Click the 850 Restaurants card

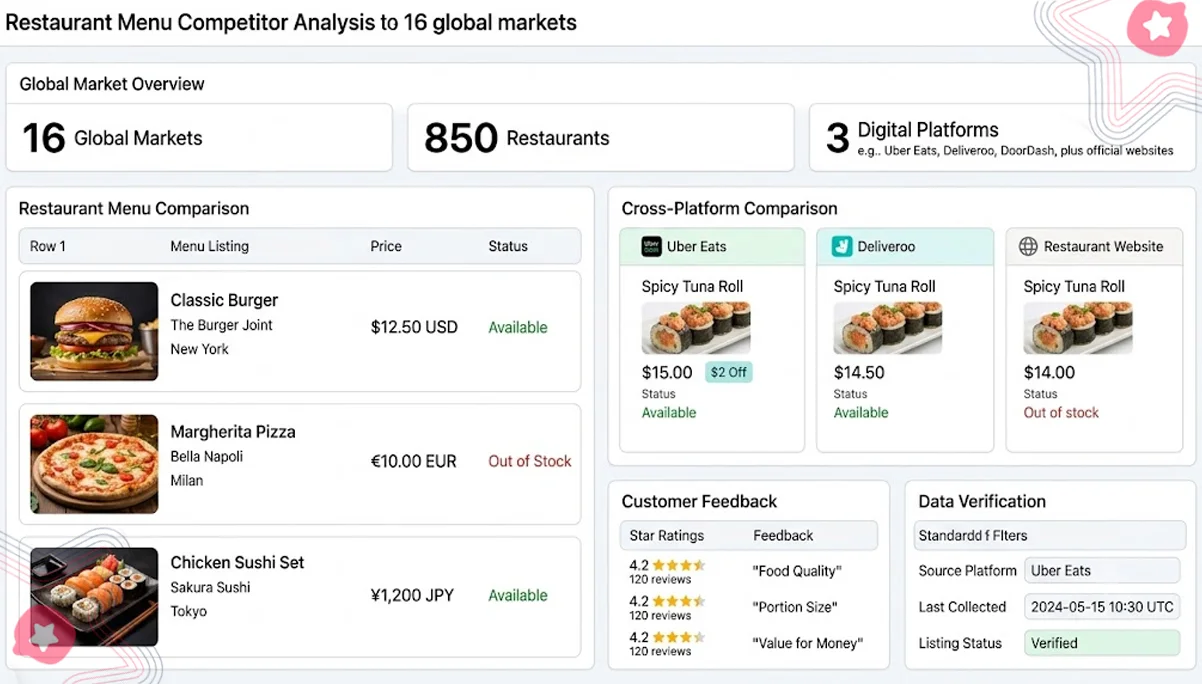click(x=601, y=137)
